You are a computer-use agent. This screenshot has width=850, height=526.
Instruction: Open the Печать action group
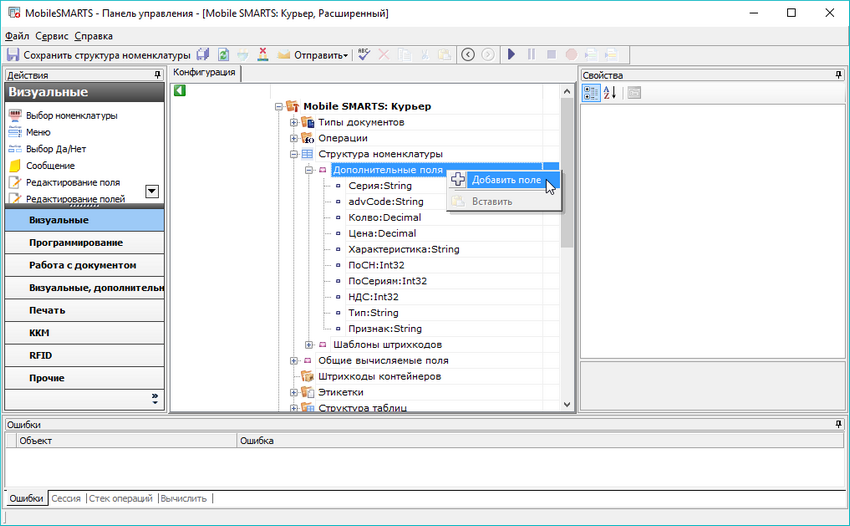(85, 311)
